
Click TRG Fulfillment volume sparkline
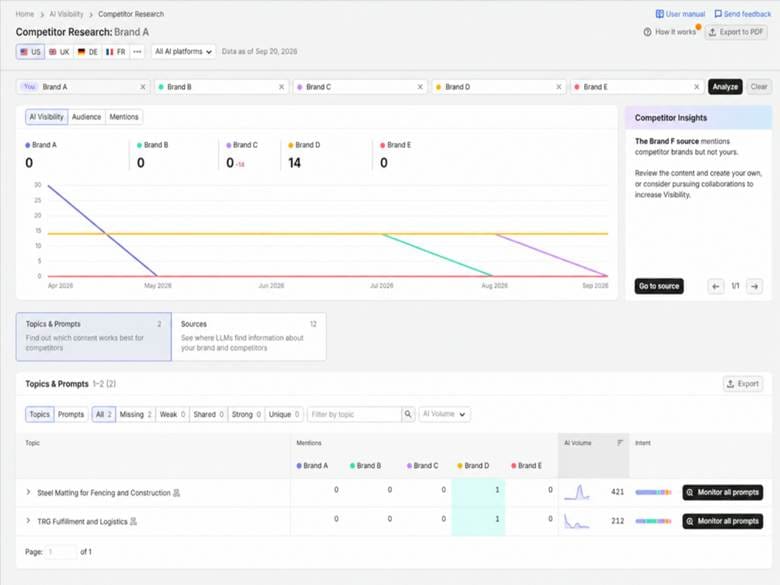tap(577, 521)
